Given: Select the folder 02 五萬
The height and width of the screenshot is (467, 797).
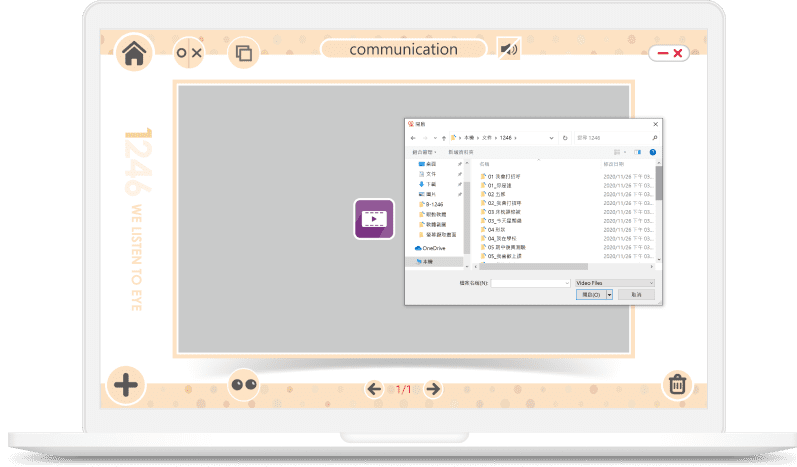Looking at the screenshot, I should point(499,193).
